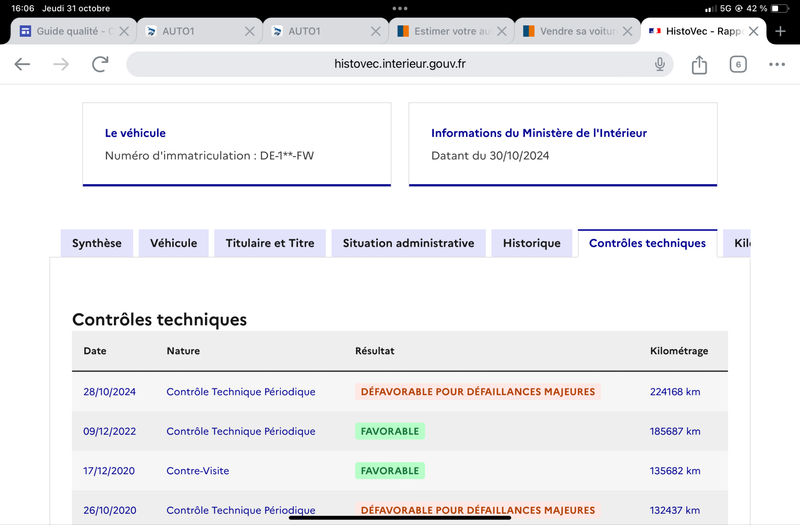Tap the 16:06 clock in status bar
The width and height of the screenshot is (800, 525).
coord(22,9)
